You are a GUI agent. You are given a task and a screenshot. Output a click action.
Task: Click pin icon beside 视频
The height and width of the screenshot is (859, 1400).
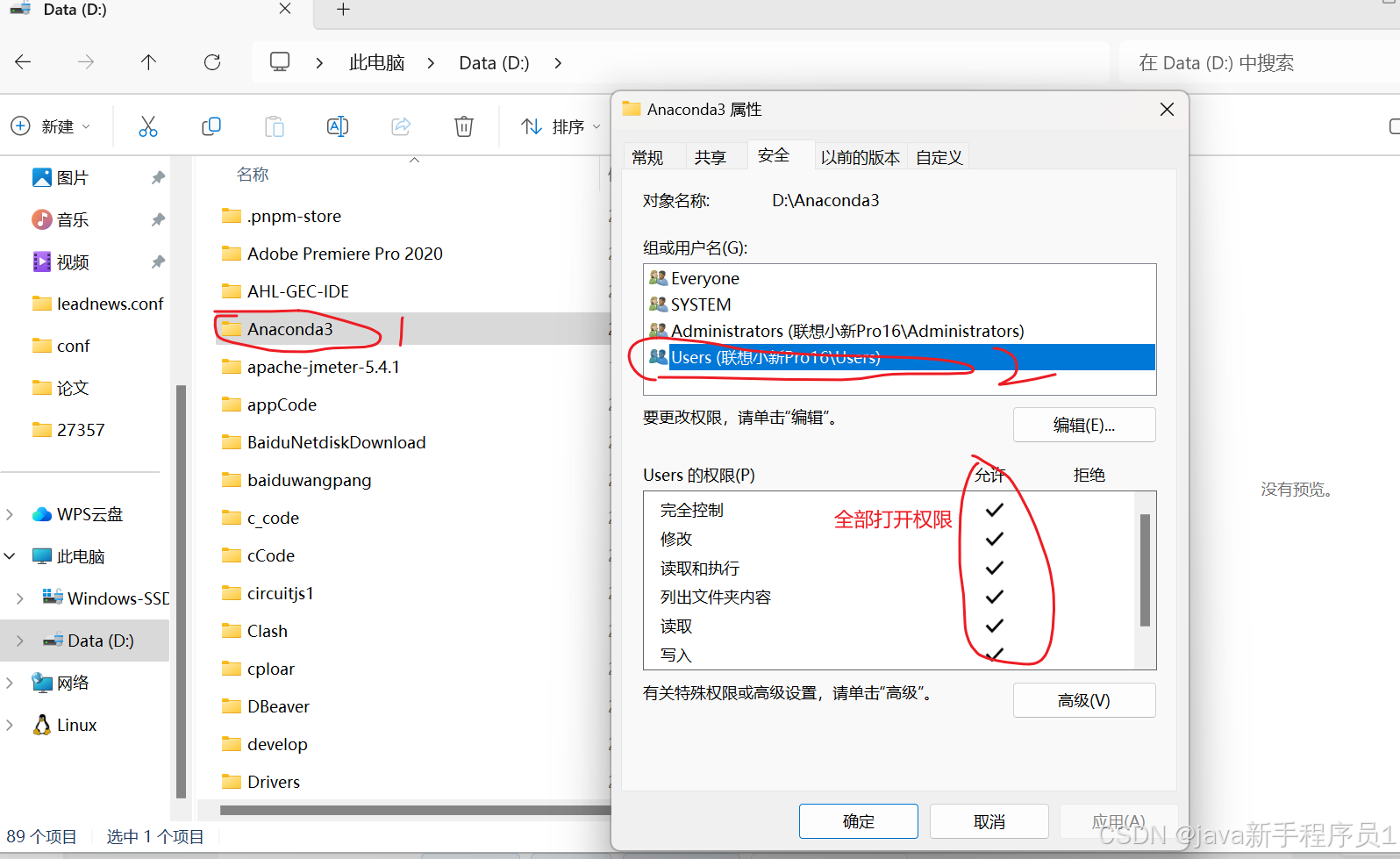tap(158, 262)
